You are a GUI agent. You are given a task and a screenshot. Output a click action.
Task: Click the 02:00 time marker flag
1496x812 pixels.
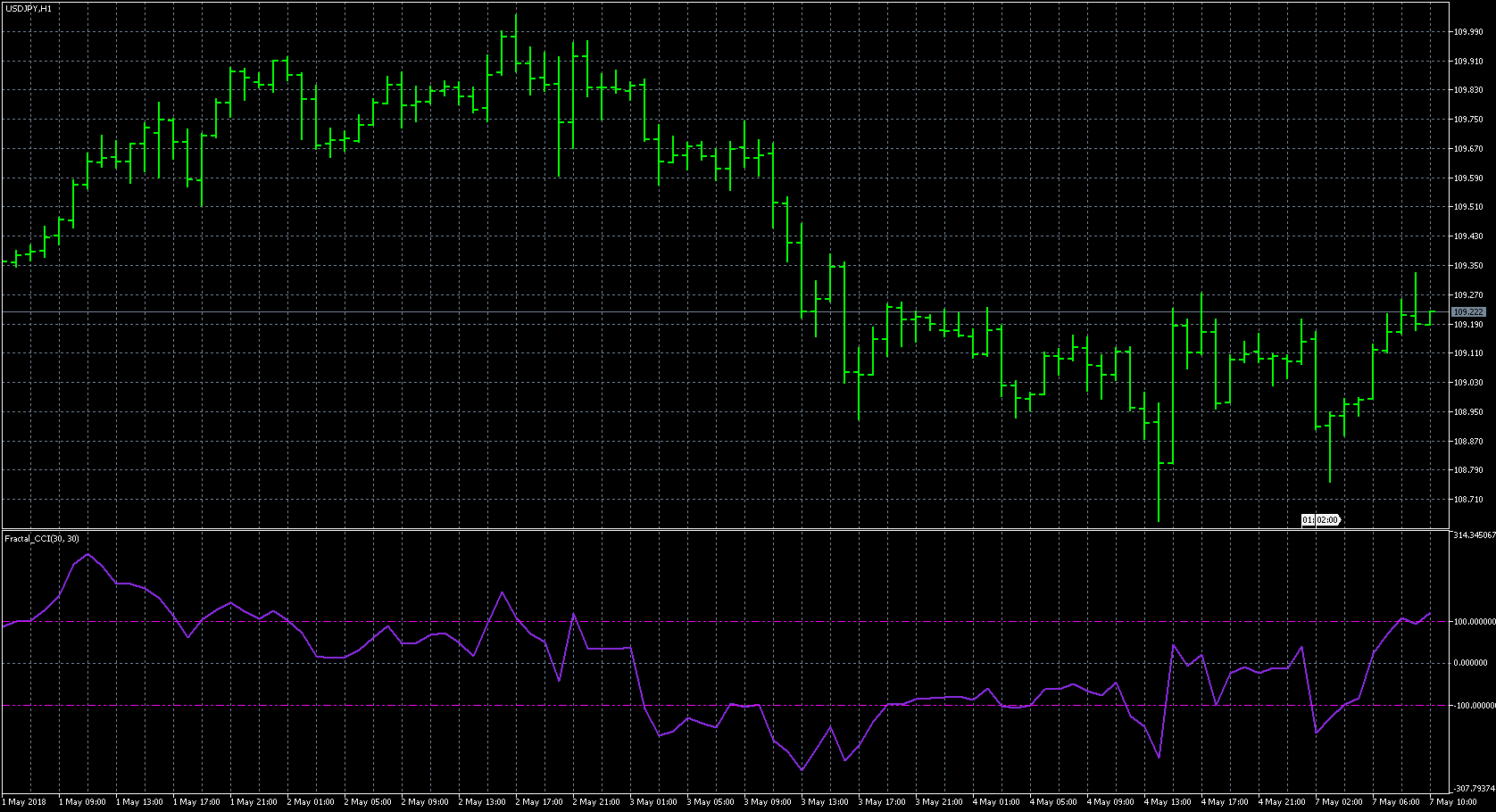pyautogui.click(x=1321, y=519)
